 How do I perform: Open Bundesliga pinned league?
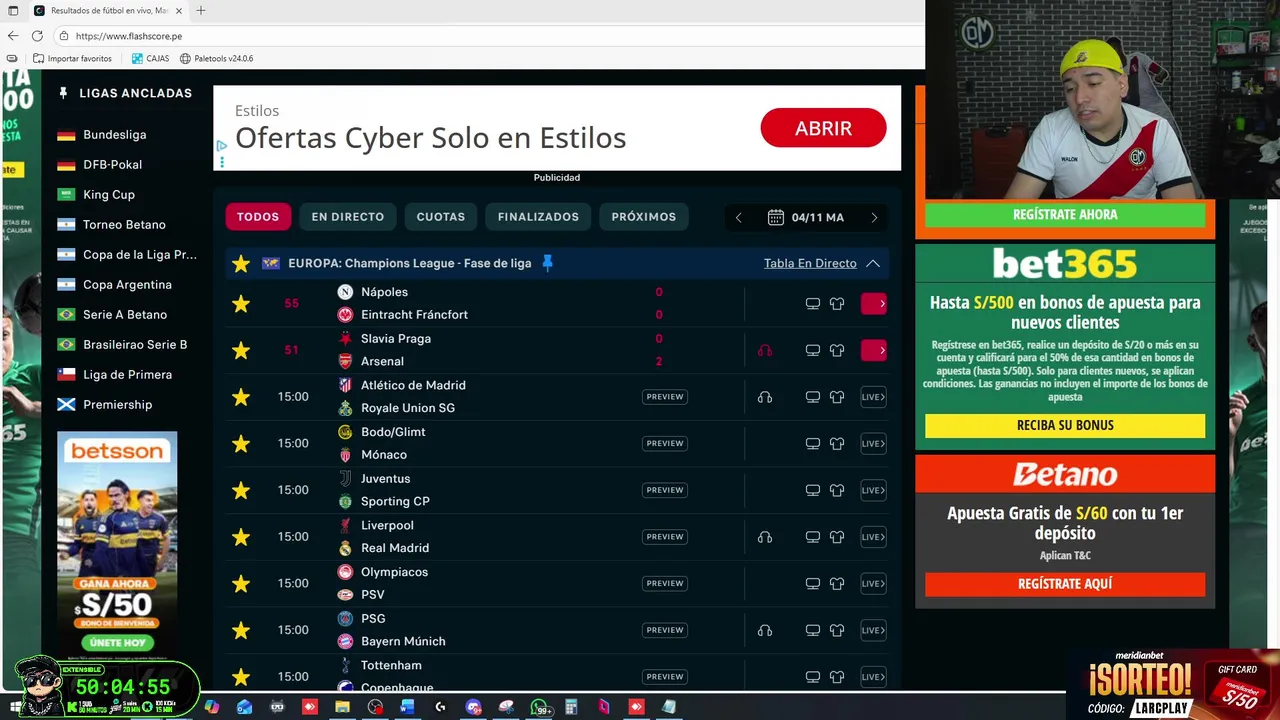(x=114, y=135)
